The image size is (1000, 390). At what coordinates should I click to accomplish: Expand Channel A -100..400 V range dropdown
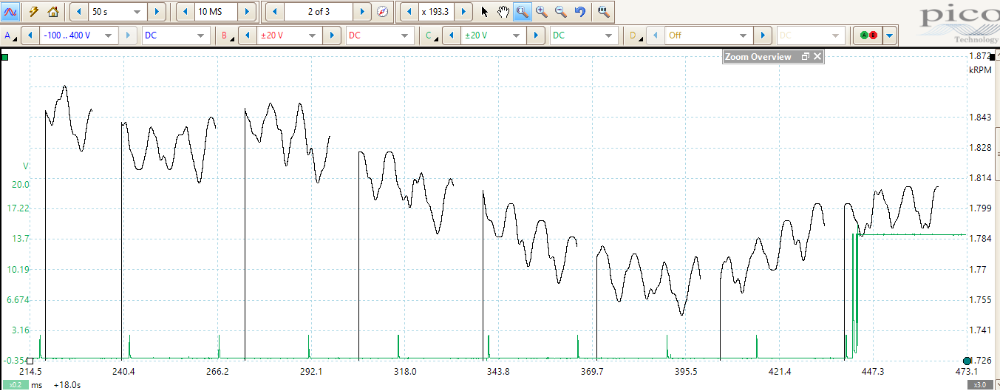tap(78, 36)
